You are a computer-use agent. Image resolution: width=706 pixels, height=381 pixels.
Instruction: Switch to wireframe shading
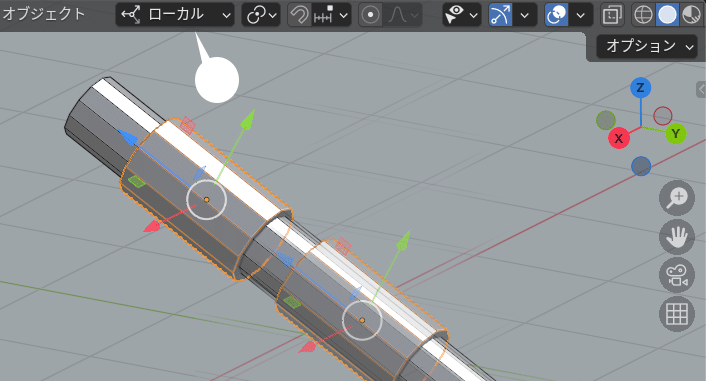click(643, 15)
